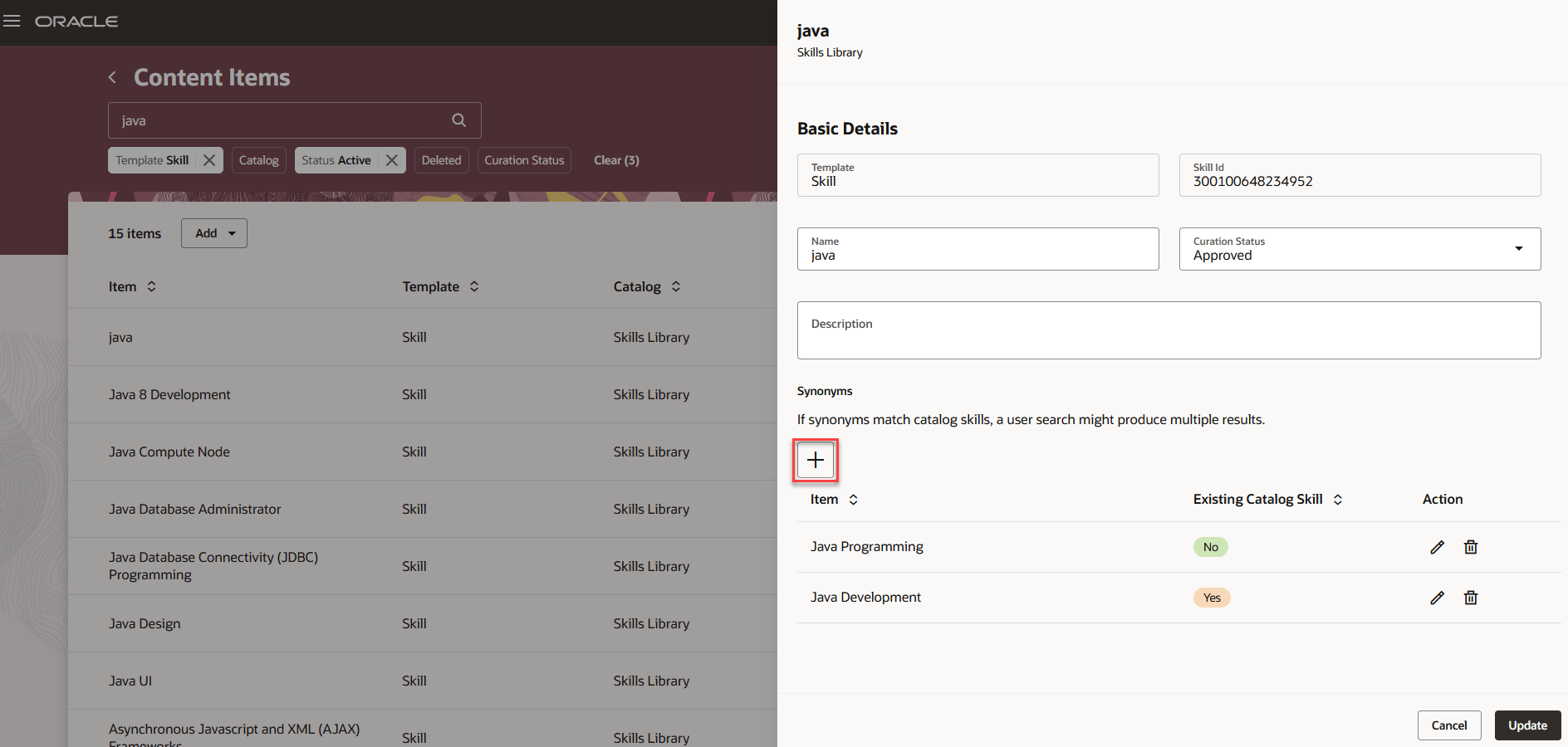Remove the Template Skill filter chip
1568x747 pixels.
coord(209,160)
